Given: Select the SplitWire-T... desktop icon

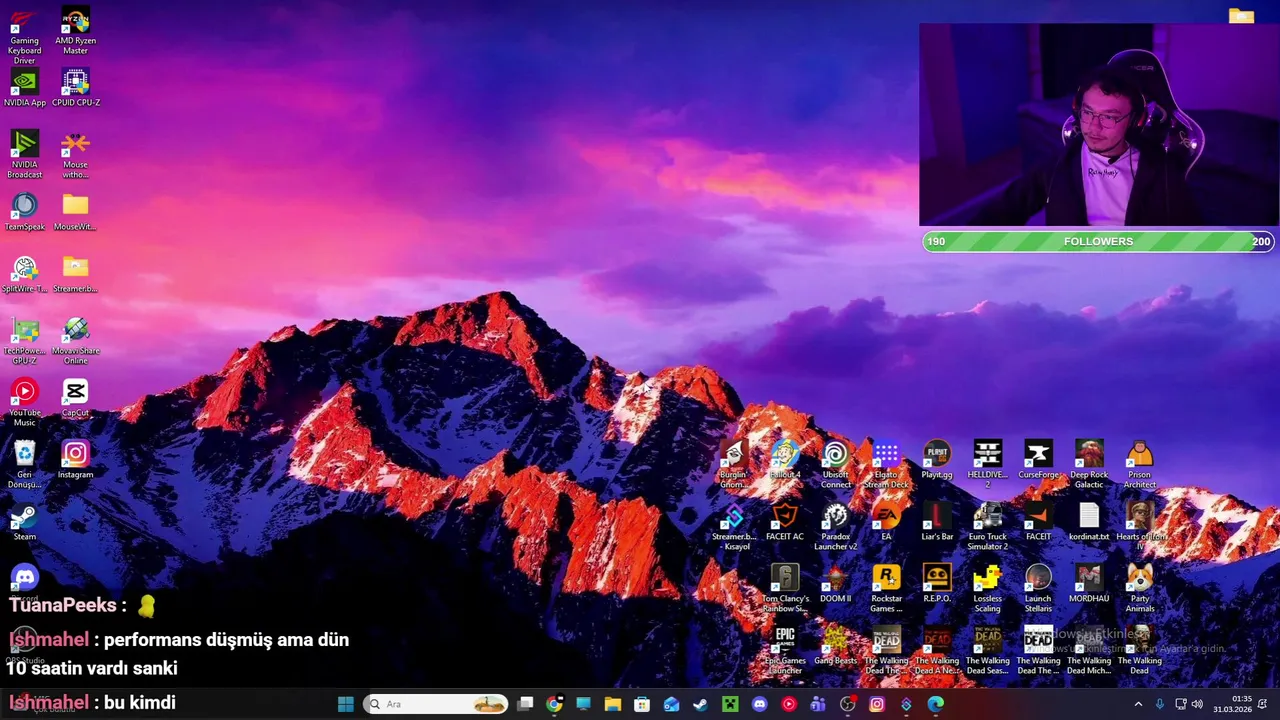Looking at the screenshot, I should 25,274.
